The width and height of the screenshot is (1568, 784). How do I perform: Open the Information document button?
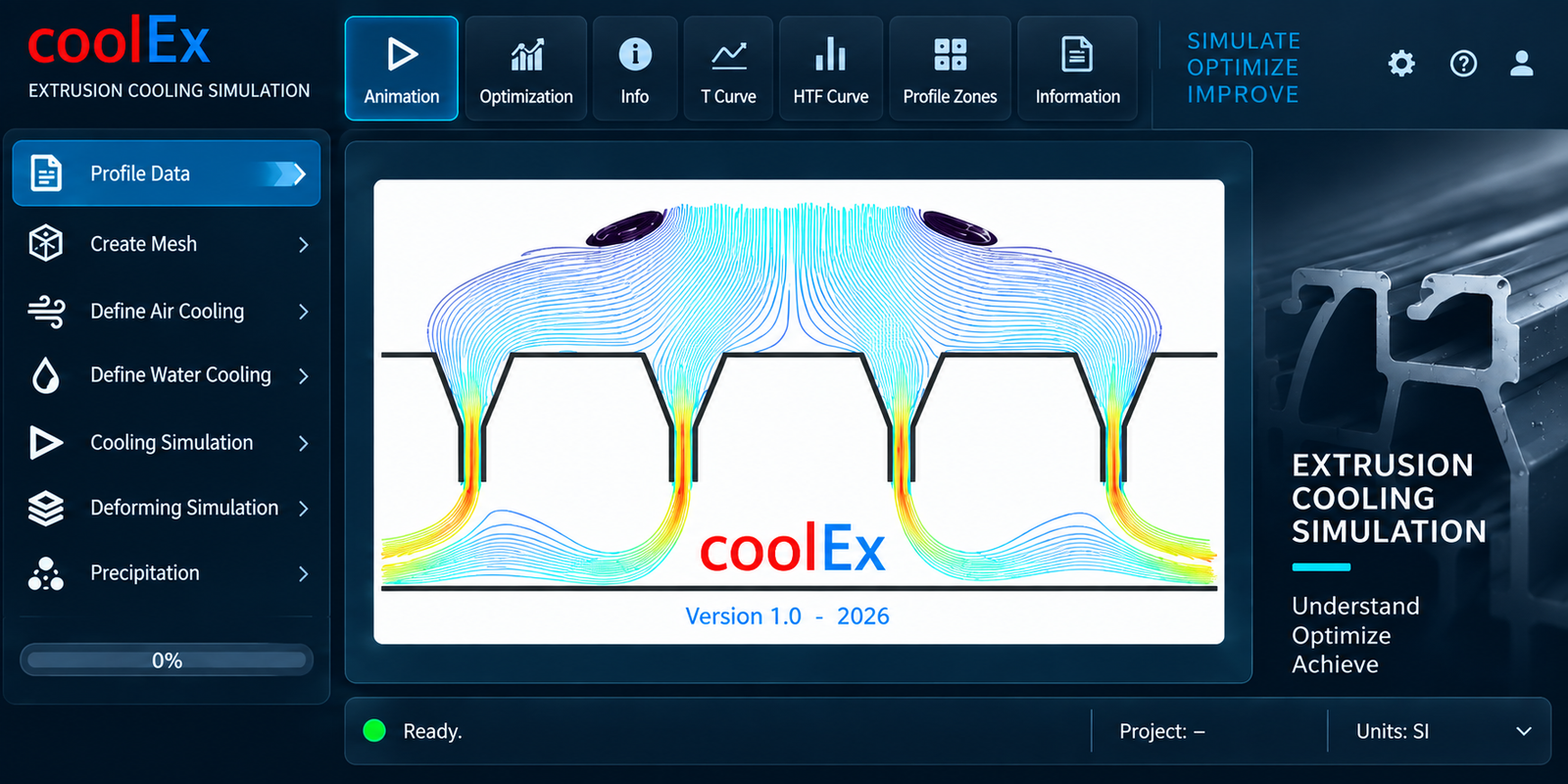coord(1077,69)
